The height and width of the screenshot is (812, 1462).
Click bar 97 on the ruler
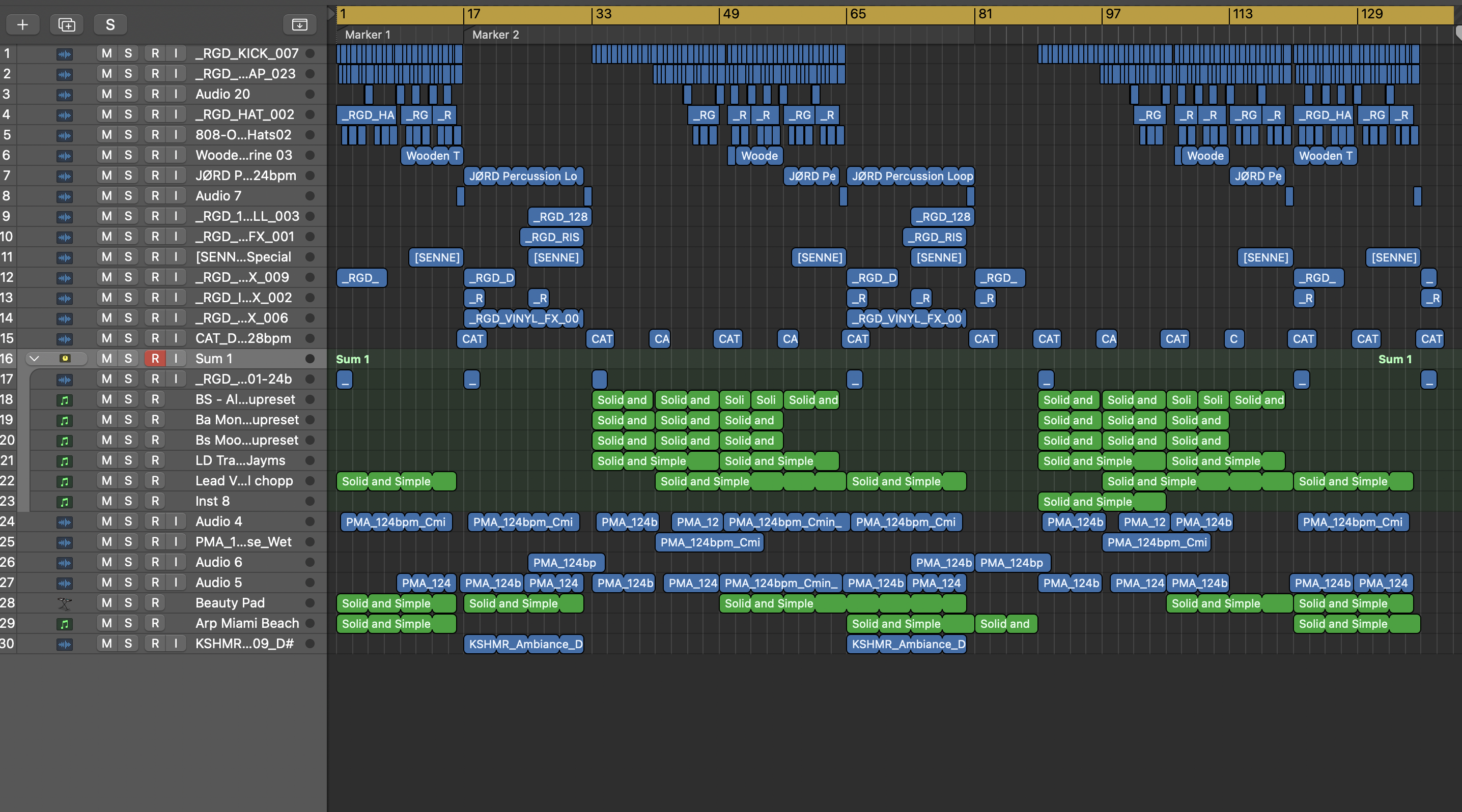(1113, 14)
